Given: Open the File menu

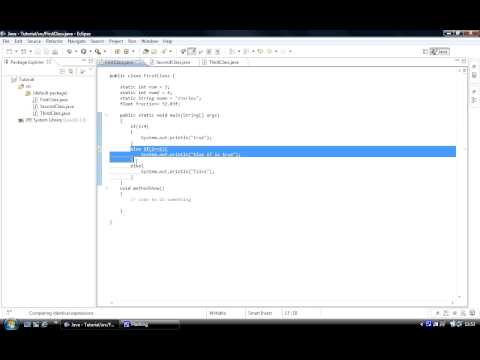Looking at the screenshot, I should pos(6,41).
